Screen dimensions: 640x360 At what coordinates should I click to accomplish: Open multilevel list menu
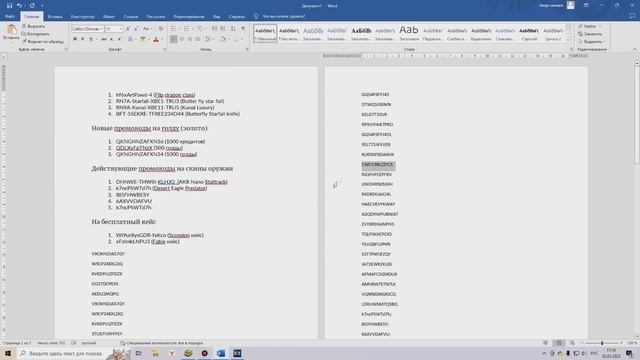point(201,29)
